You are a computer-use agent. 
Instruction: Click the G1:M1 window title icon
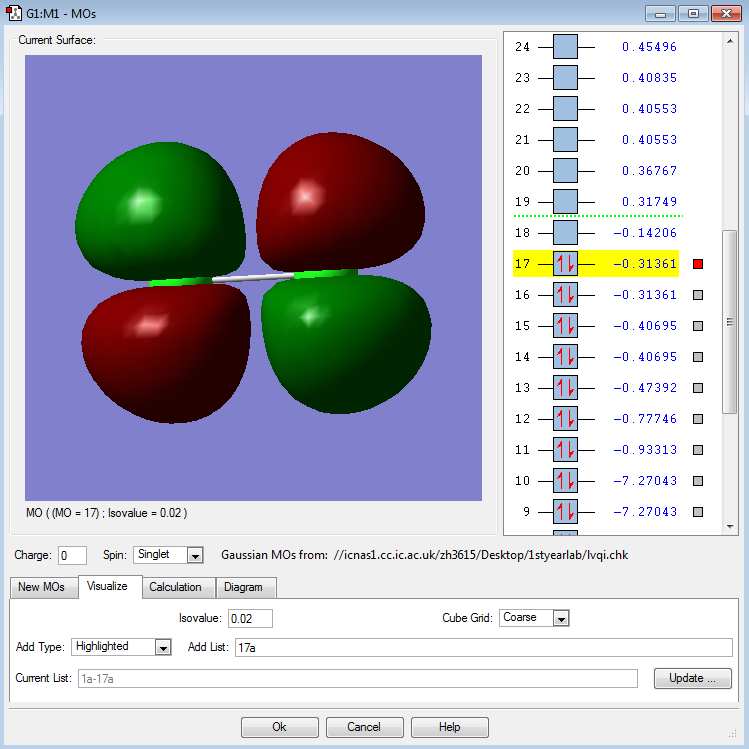pos(13,13)
